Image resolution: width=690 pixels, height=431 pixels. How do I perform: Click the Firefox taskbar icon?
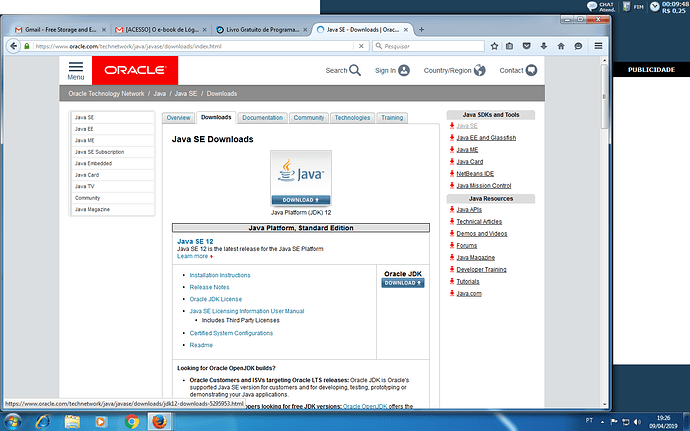(159, 422)
